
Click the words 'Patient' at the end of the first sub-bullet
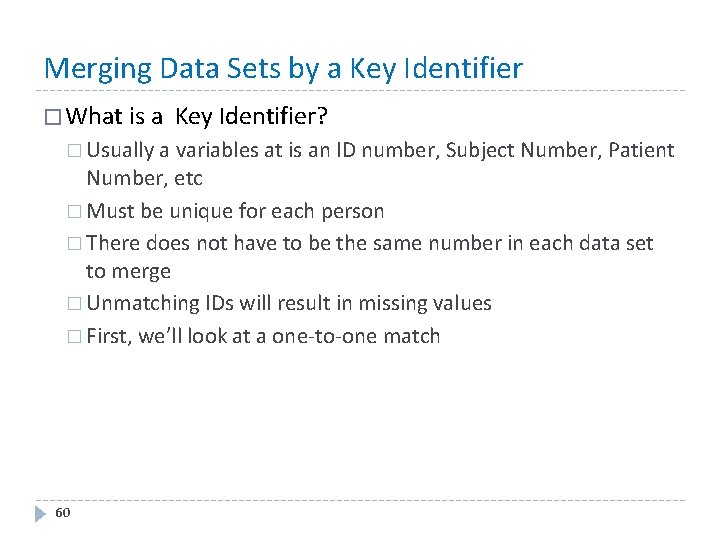tap(639, 151)
